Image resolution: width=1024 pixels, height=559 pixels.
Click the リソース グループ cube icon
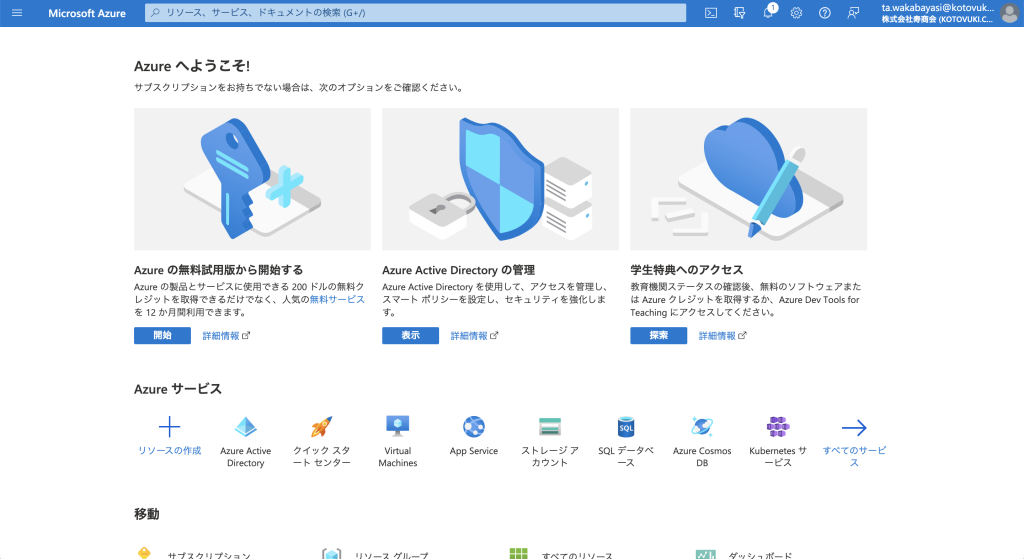[x=332, y=554]
